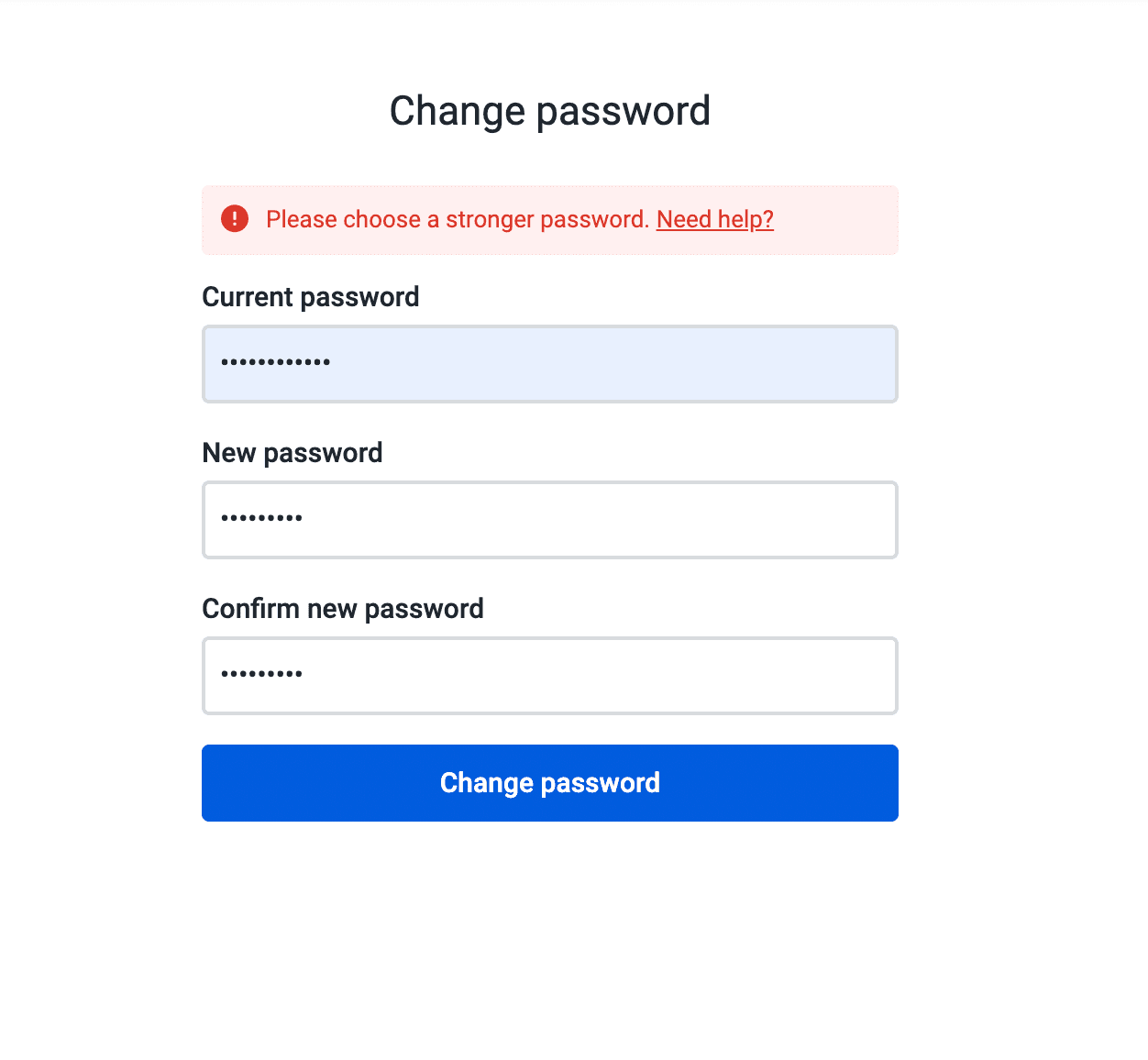Click the "Change password" page heading
Viewport: 1148px width, 1060px height.
[549, 111]
